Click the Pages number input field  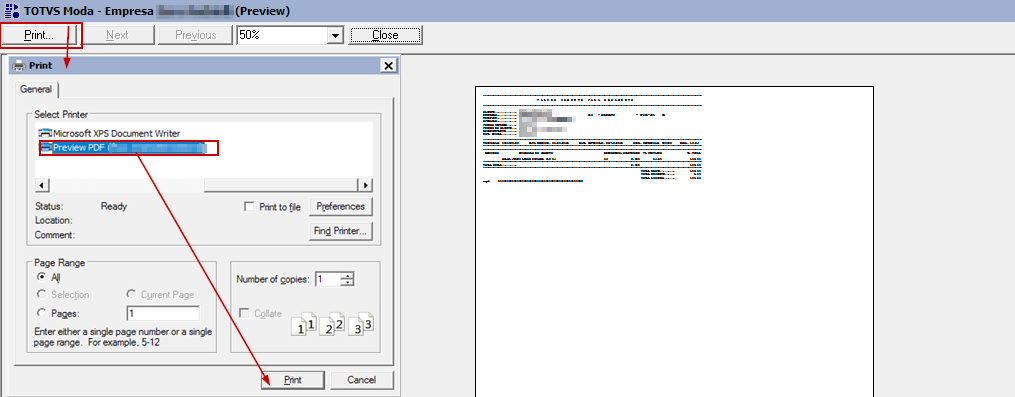click(163, 313)
